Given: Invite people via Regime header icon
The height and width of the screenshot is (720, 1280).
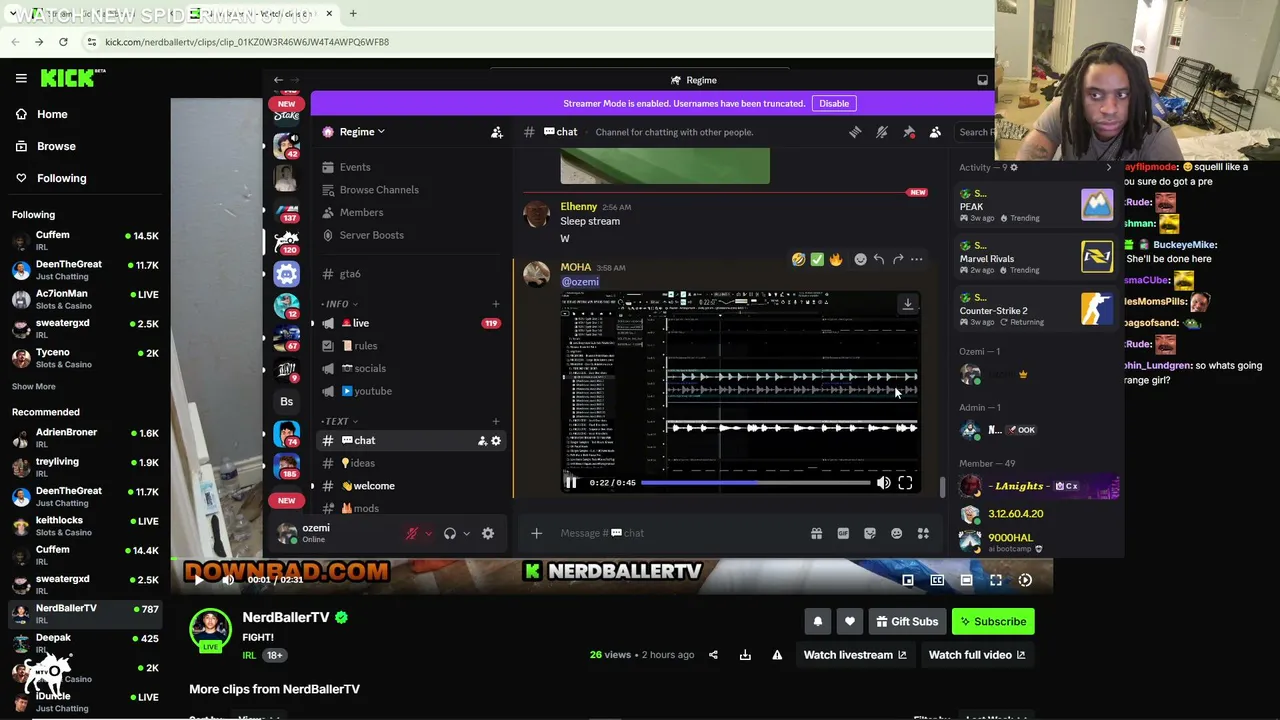Looking at the screenshot, I should click(496, 132).
